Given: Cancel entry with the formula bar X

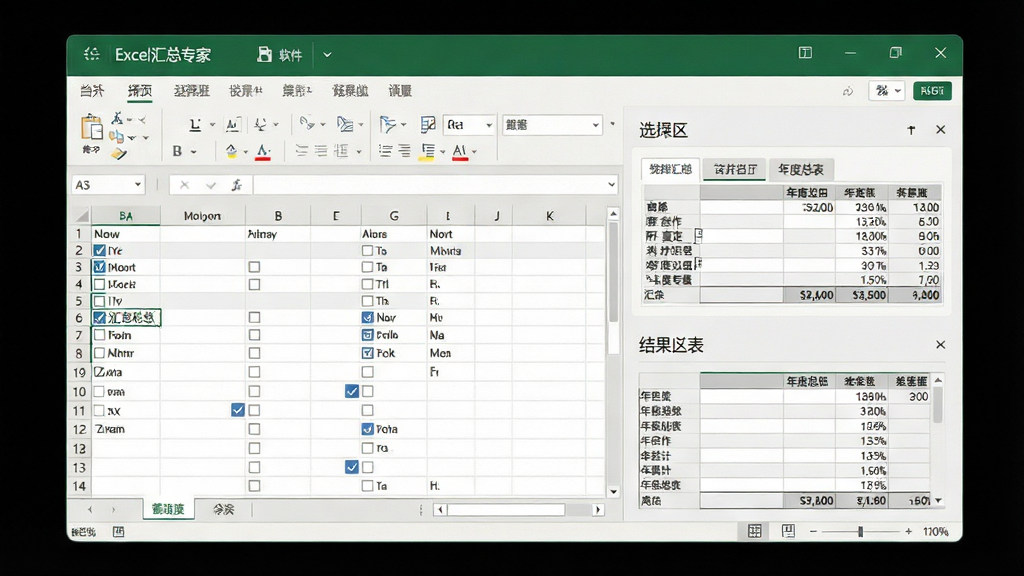Looking at the screenshot, I should pos(184,185).
